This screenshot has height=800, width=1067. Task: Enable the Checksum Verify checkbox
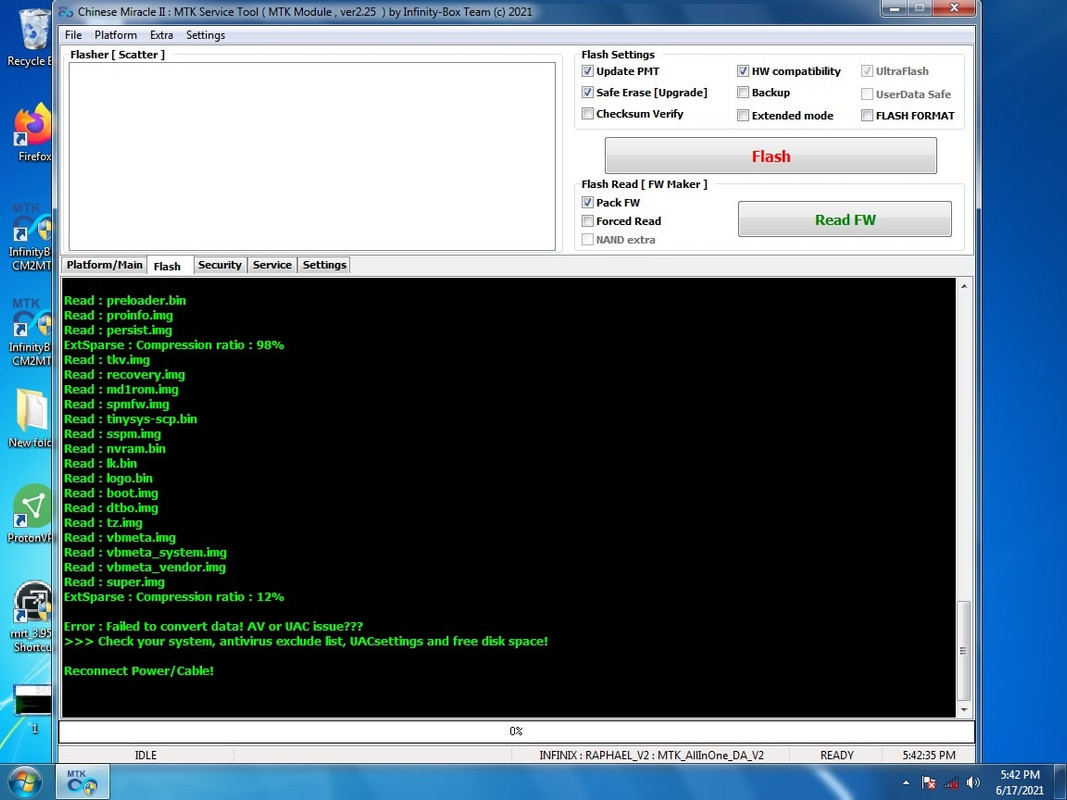587,113
